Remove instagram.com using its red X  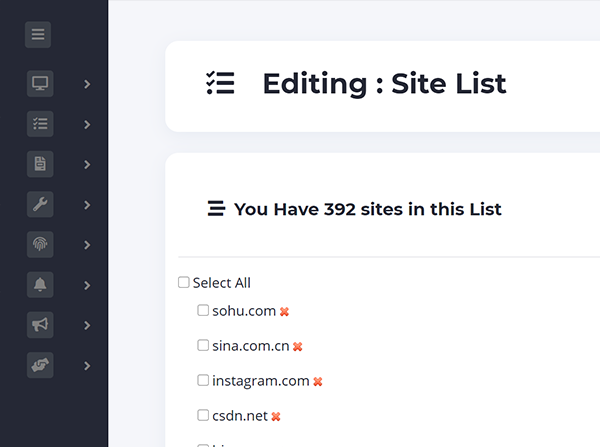(318, 382)
